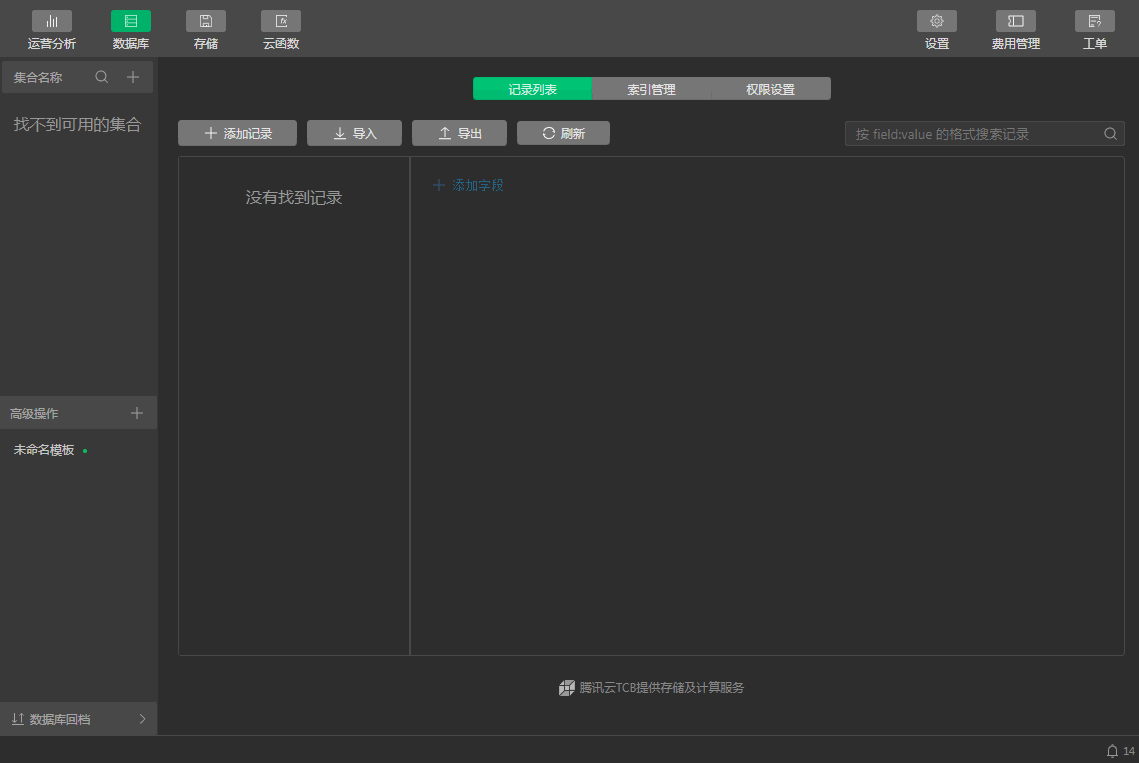Click the 导入 import button
1139x763 pixels.
[354, 133]
